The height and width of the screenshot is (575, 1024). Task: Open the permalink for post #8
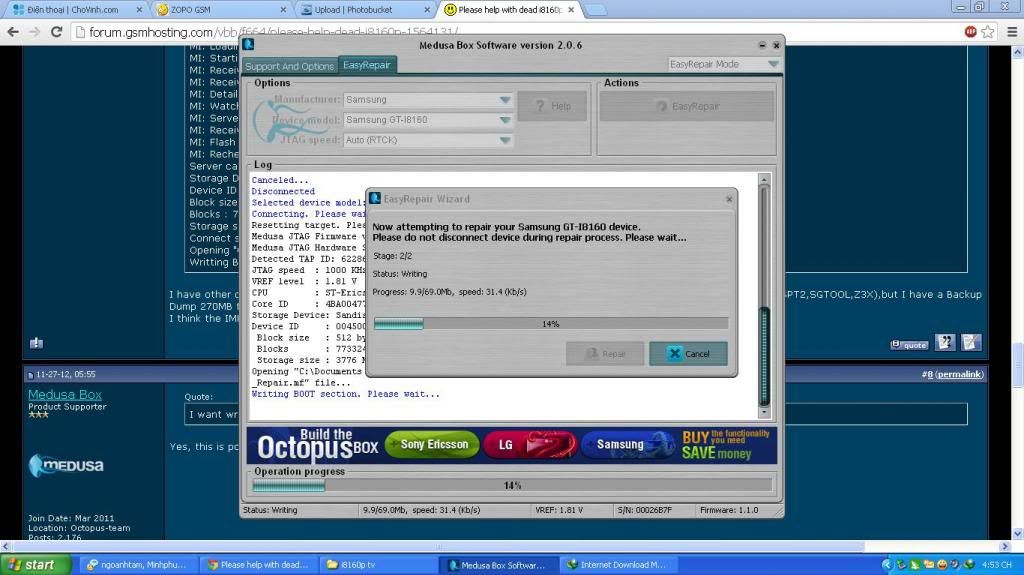pos(959,374)
